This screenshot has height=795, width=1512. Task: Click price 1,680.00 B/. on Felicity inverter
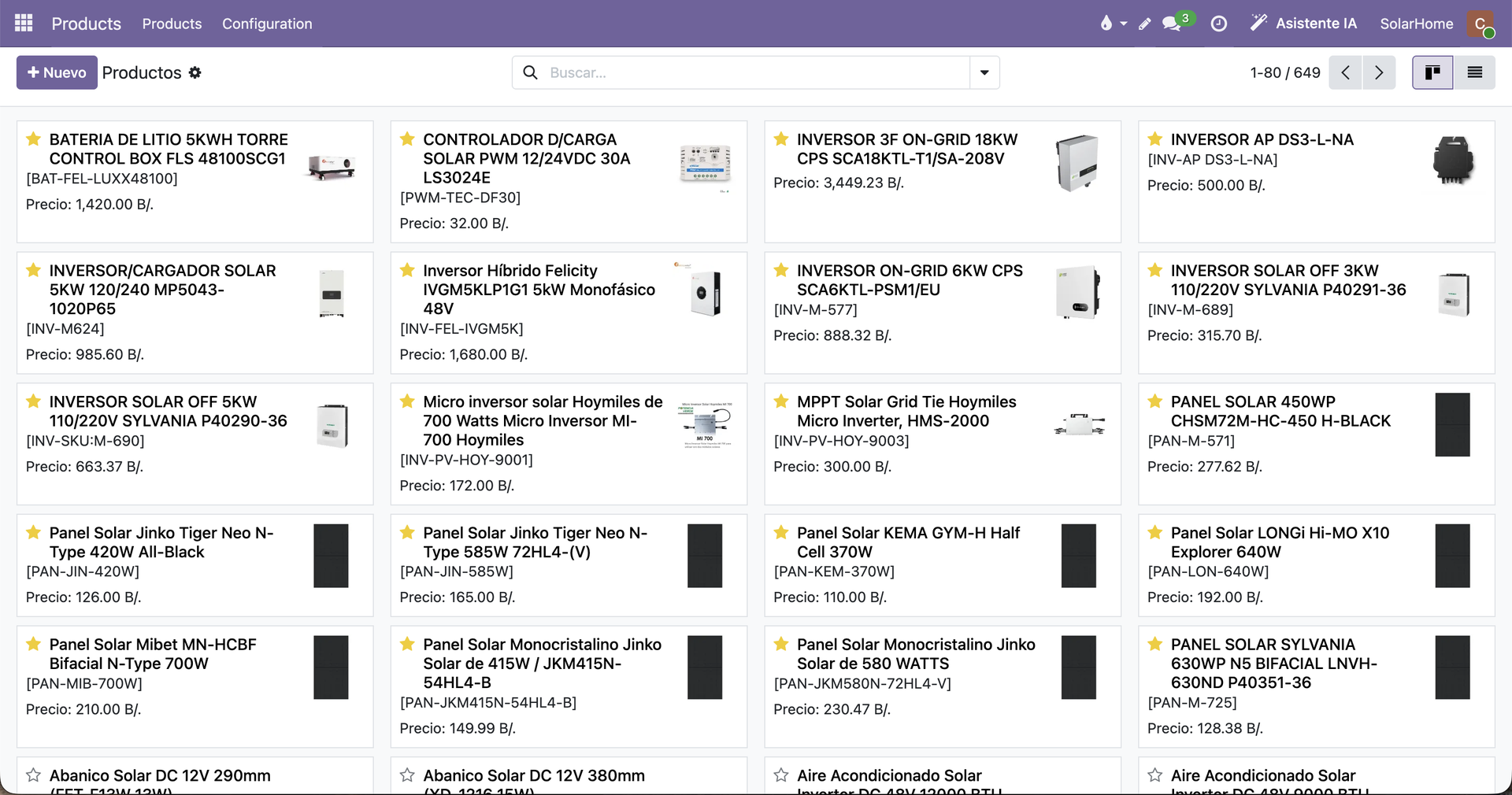click(489, 355)
